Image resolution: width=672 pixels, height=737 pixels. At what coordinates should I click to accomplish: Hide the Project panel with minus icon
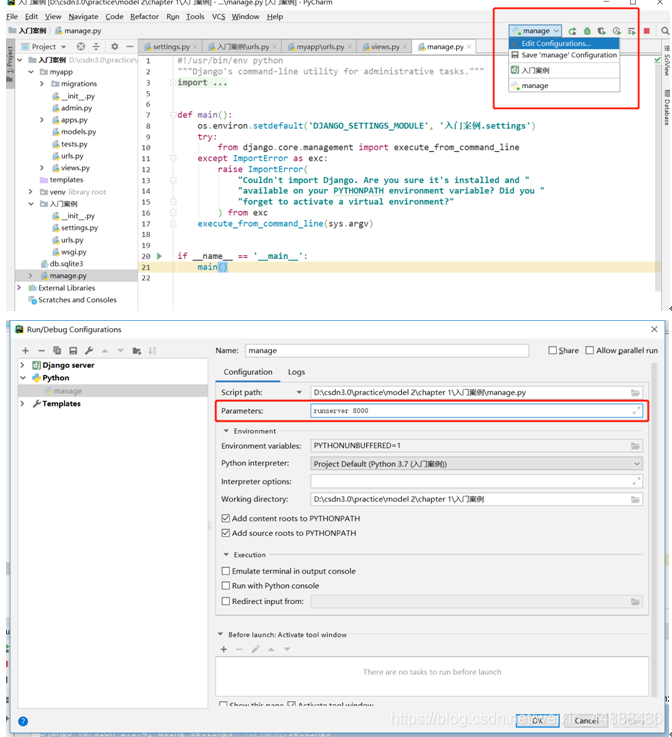point(130,47)
